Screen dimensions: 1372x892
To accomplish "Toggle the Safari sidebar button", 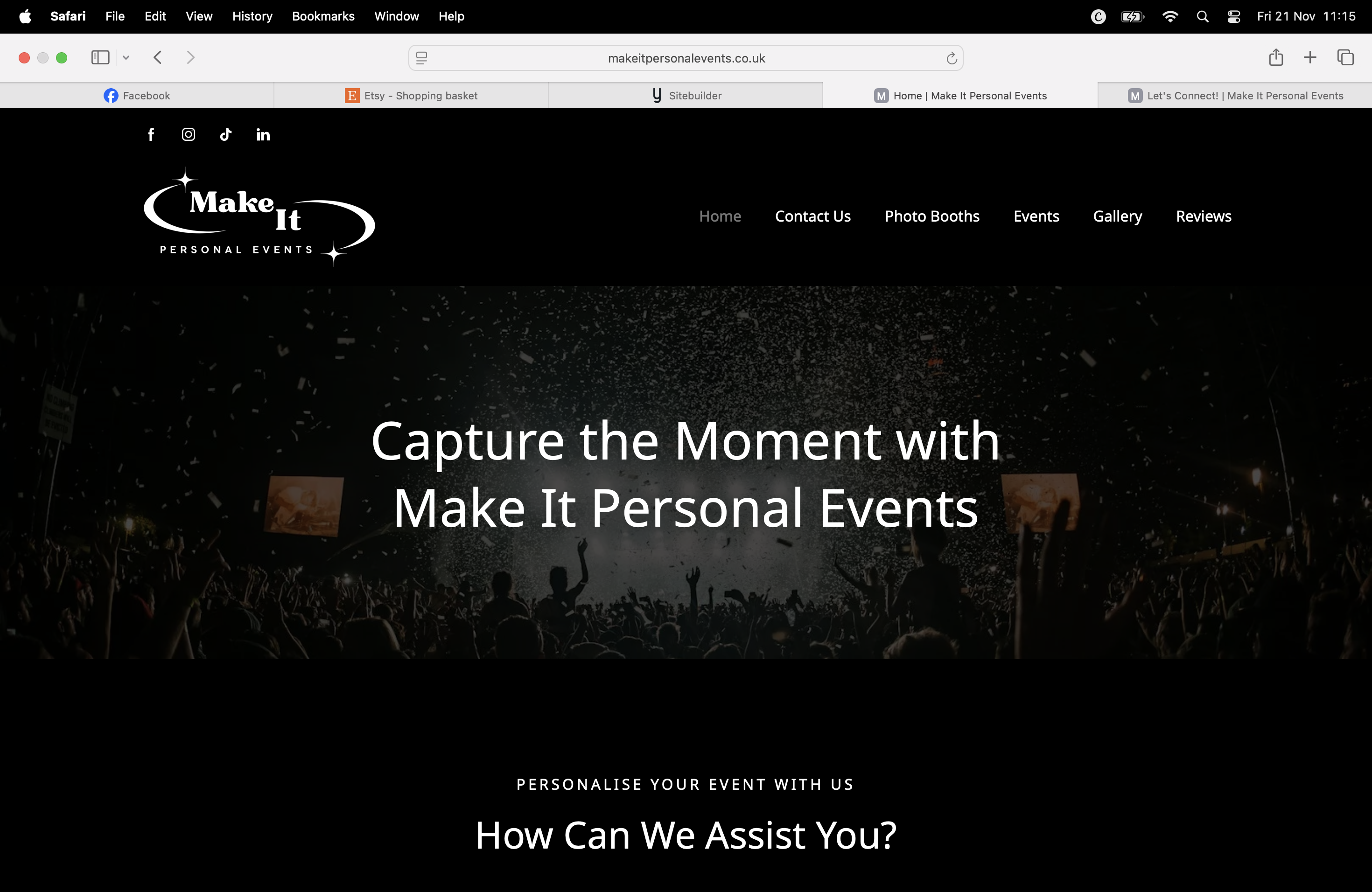I will 100,58.
